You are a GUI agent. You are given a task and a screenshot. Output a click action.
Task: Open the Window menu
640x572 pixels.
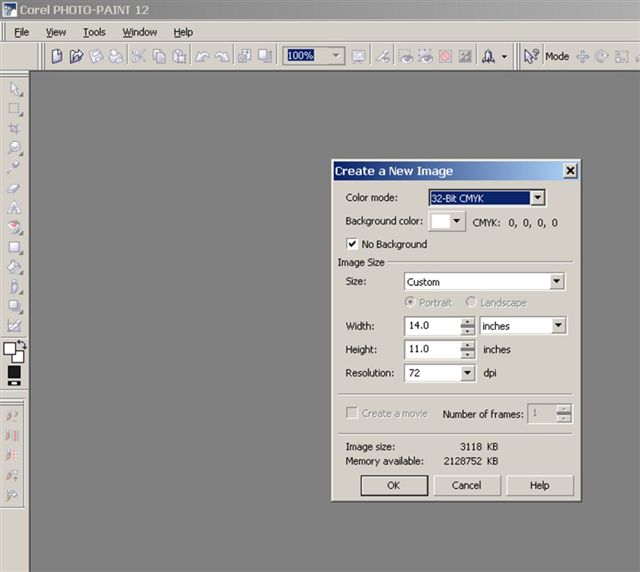click(x=140, y=32)
